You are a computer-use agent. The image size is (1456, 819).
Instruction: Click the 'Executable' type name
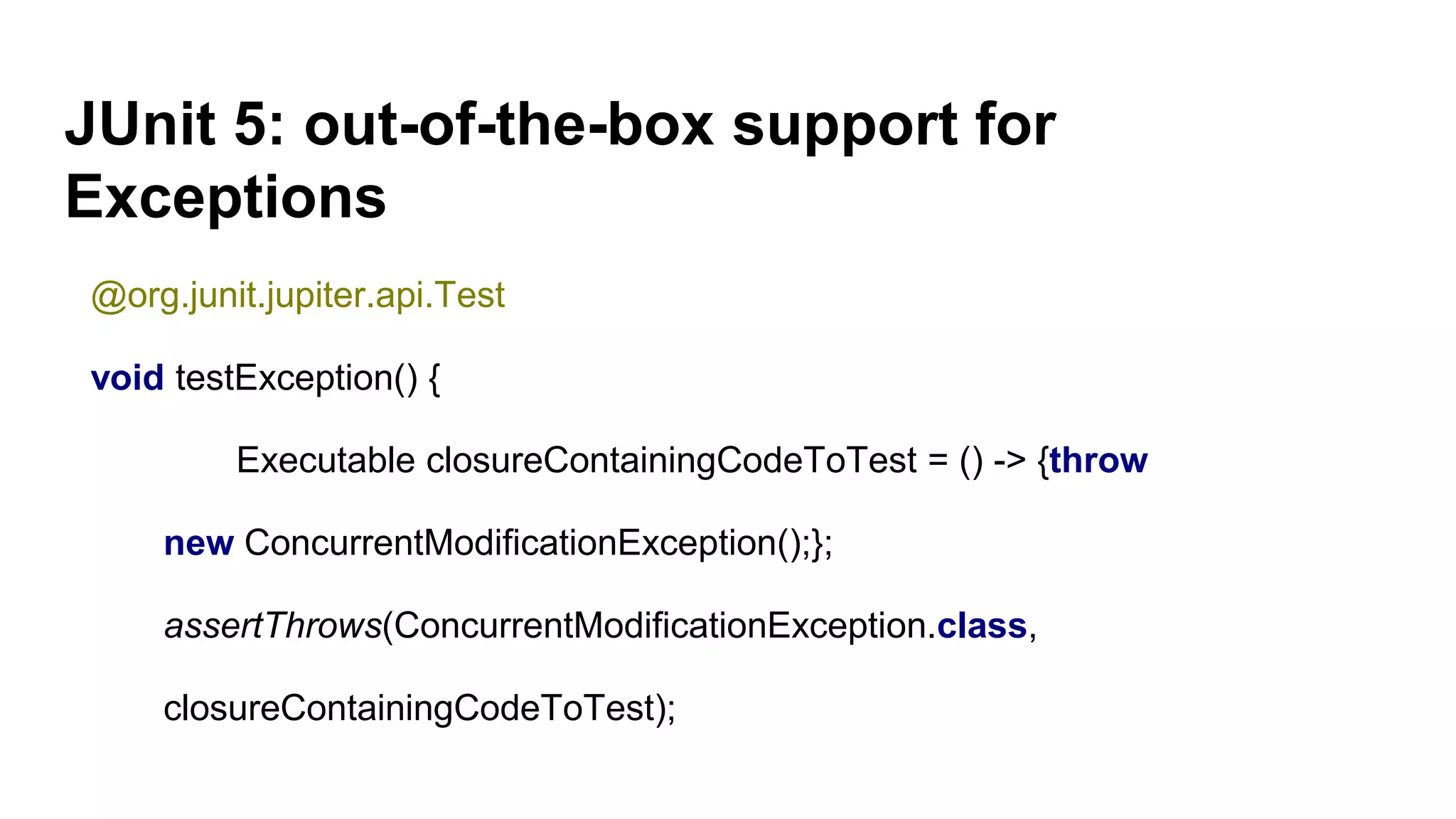(326, 460)
